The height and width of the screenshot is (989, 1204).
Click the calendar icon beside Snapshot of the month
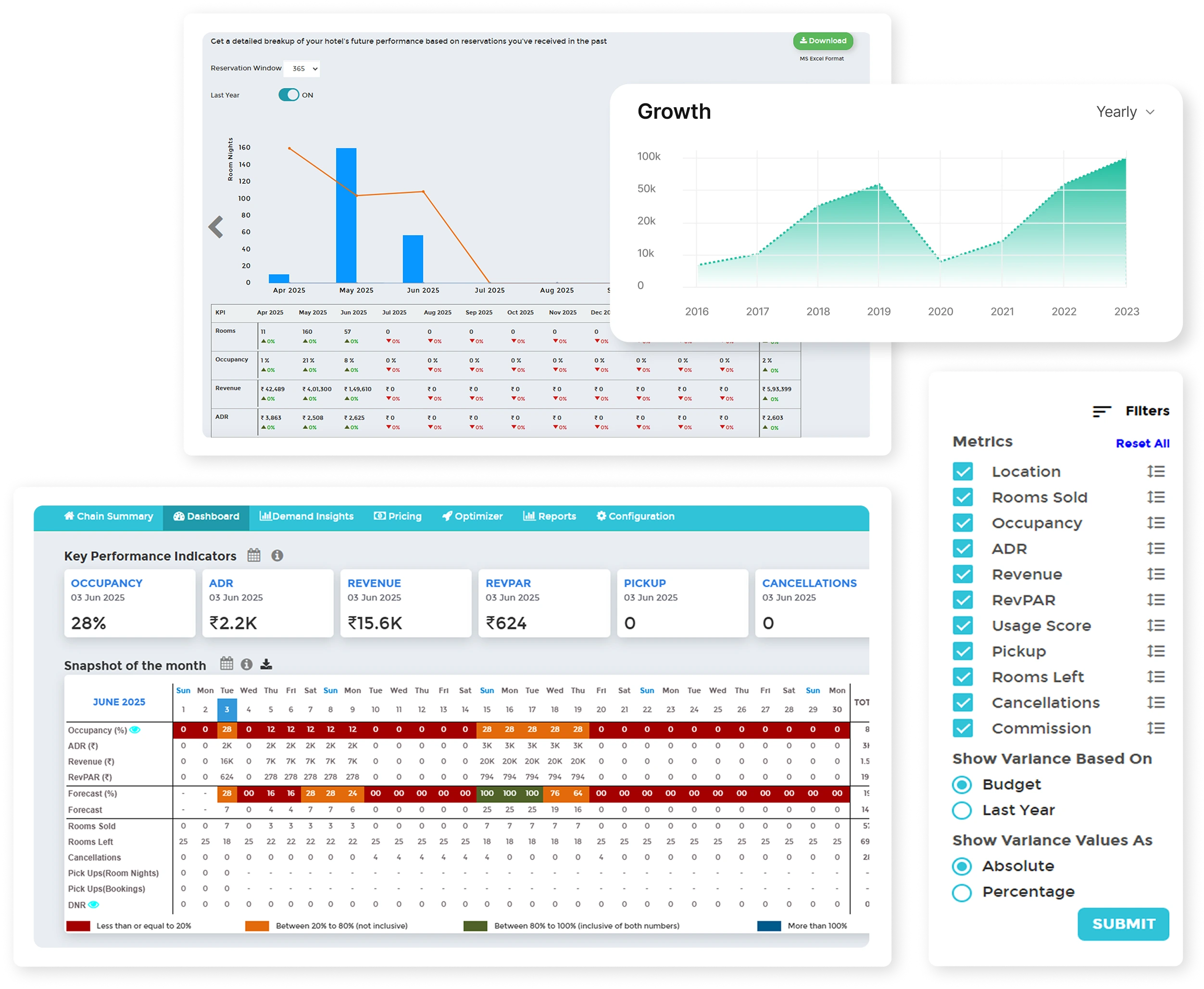pyautogui.click(x=226, y=664)
